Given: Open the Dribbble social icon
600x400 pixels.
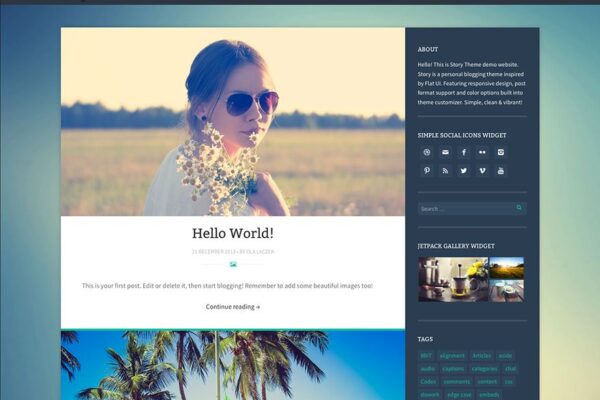Looking at the screenshot, I should pyautogui.click(x=427, y=152).
